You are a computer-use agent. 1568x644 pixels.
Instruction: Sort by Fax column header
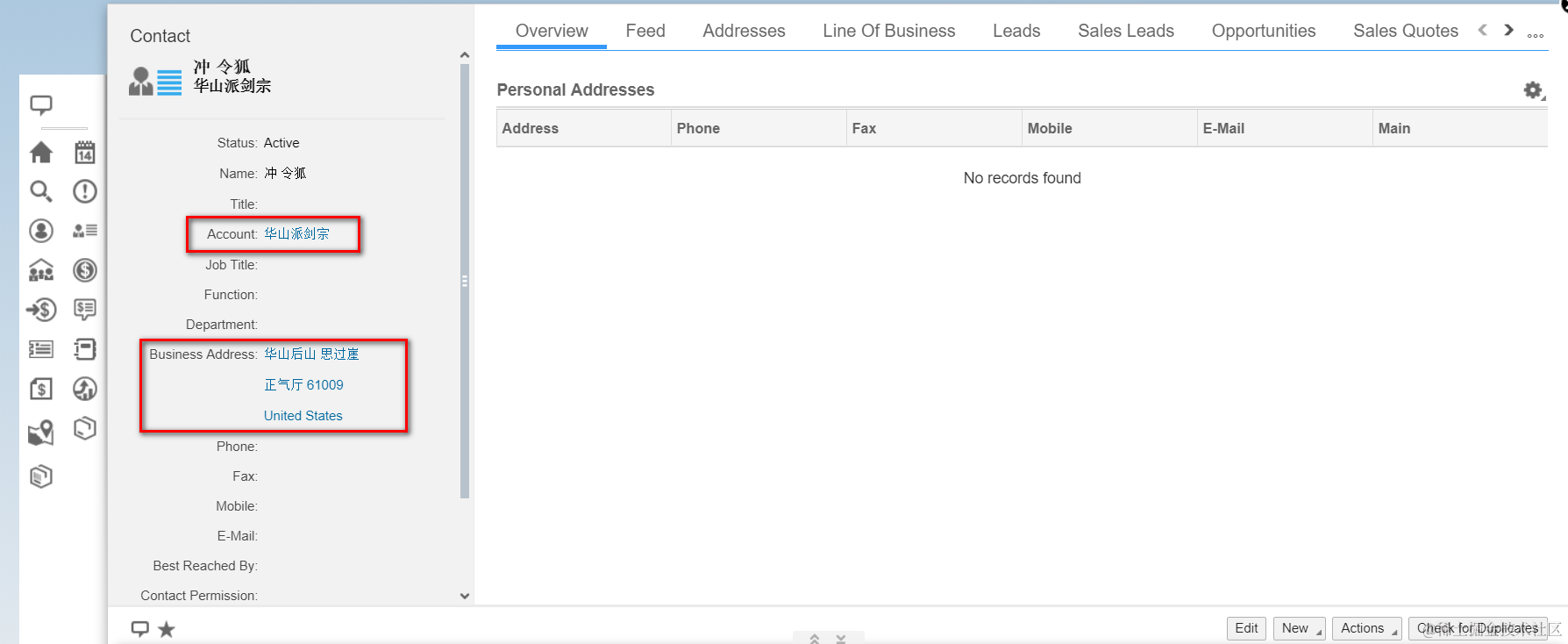pyautogui.click(x=934, y=128)
